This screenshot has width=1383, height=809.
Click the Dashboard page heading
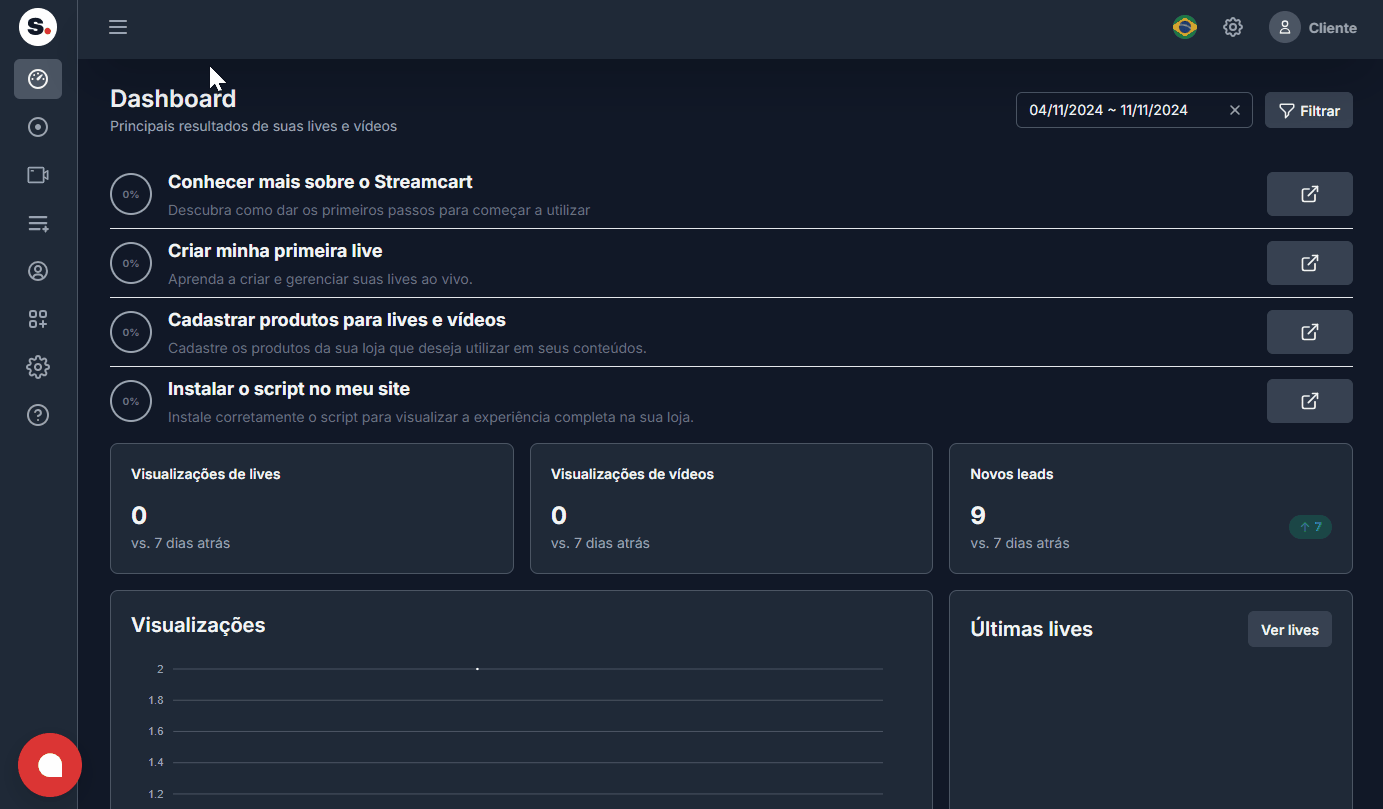tap(173, 98)
